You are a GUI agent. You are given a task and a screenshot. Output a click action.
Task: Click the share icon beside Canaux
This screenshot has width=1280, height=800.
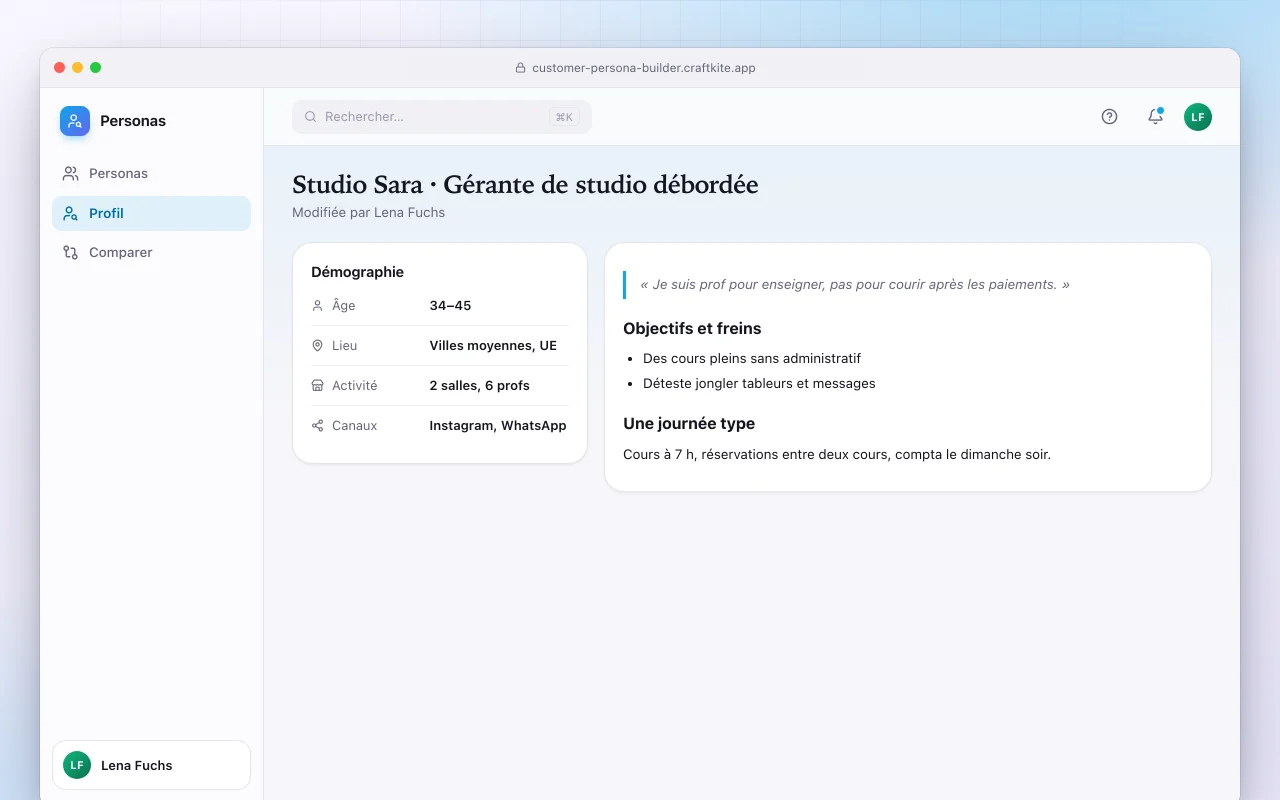point(318,426)
